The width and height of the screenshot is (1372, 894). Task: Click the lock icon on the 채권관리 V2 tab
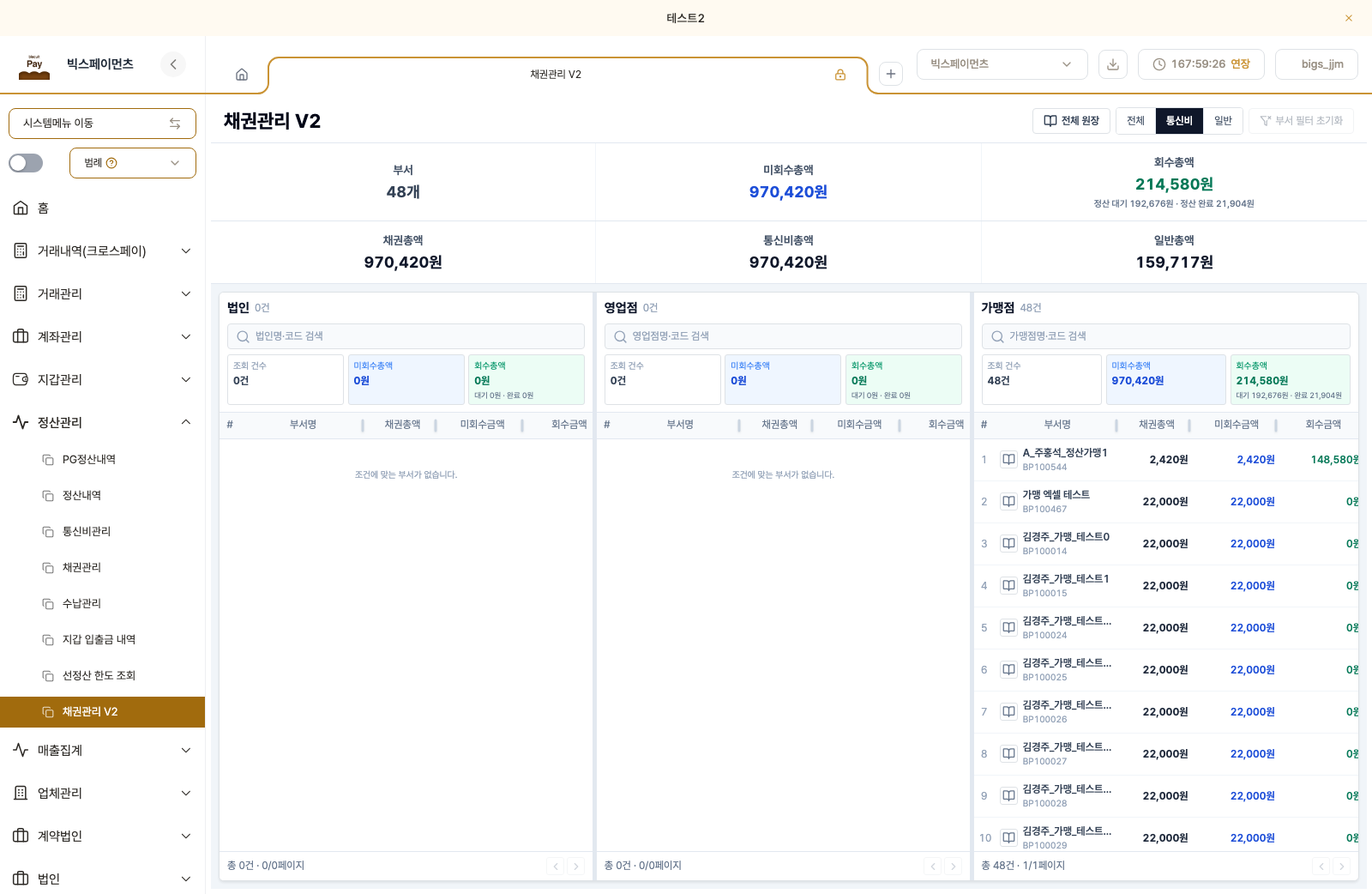click(x=840, y=75)
